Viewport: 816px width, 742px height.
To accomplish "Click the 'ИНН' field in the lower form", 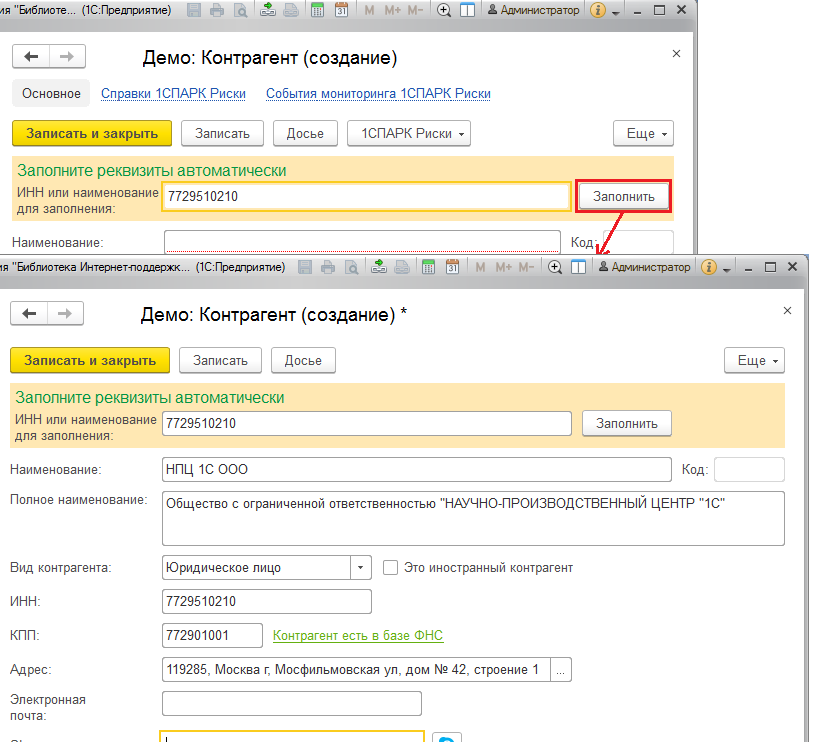I will tap(267, 601).
